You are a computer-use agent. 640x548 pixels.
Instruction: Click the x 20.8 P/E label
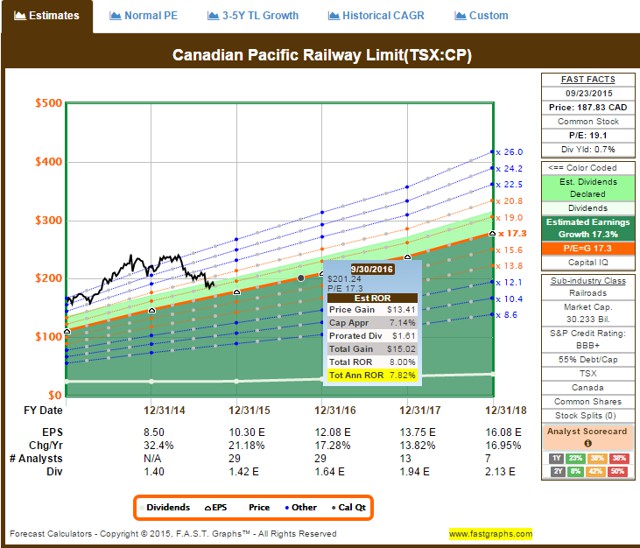click(509, 201)
